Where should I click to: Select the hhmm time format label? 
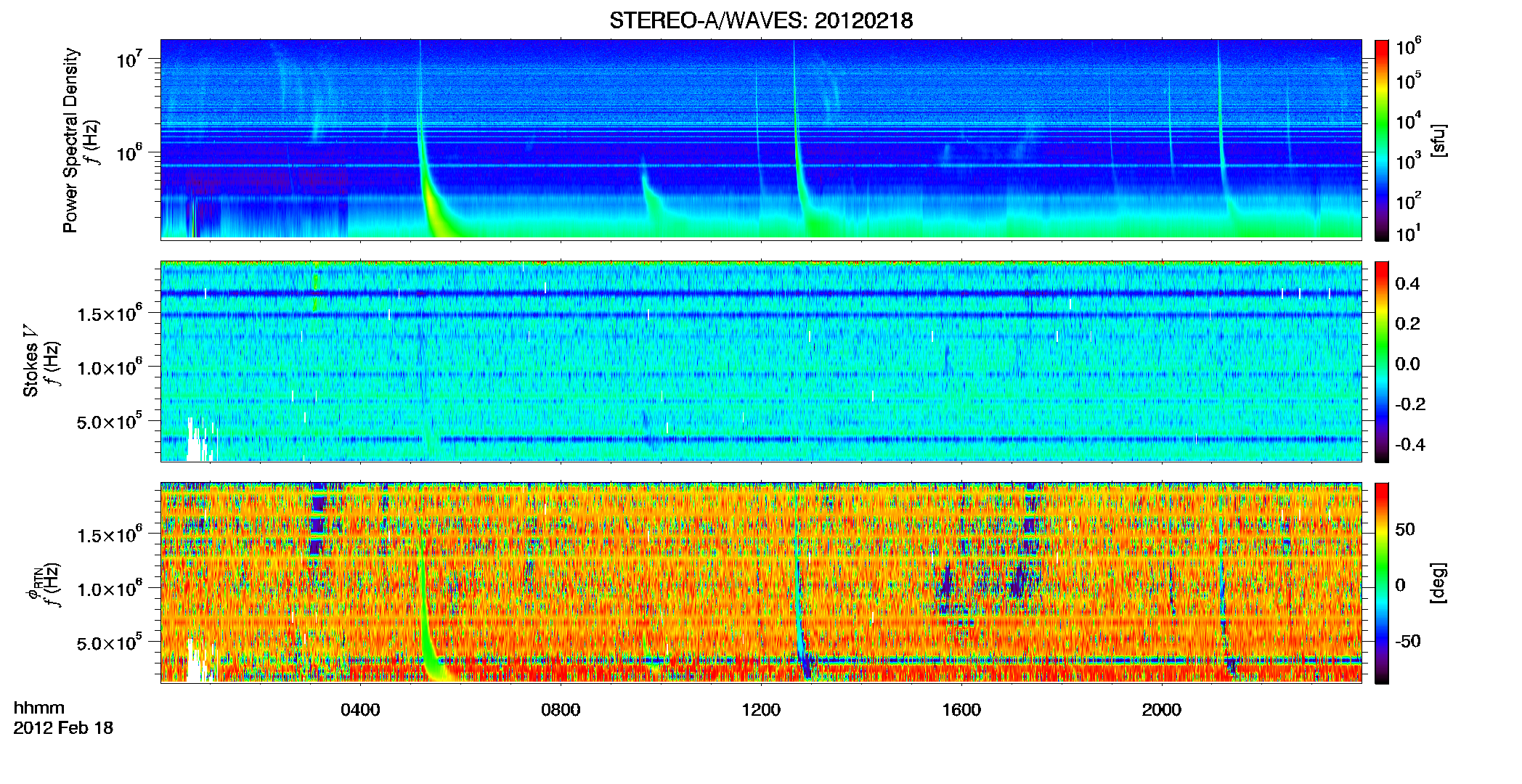point(39,709)
